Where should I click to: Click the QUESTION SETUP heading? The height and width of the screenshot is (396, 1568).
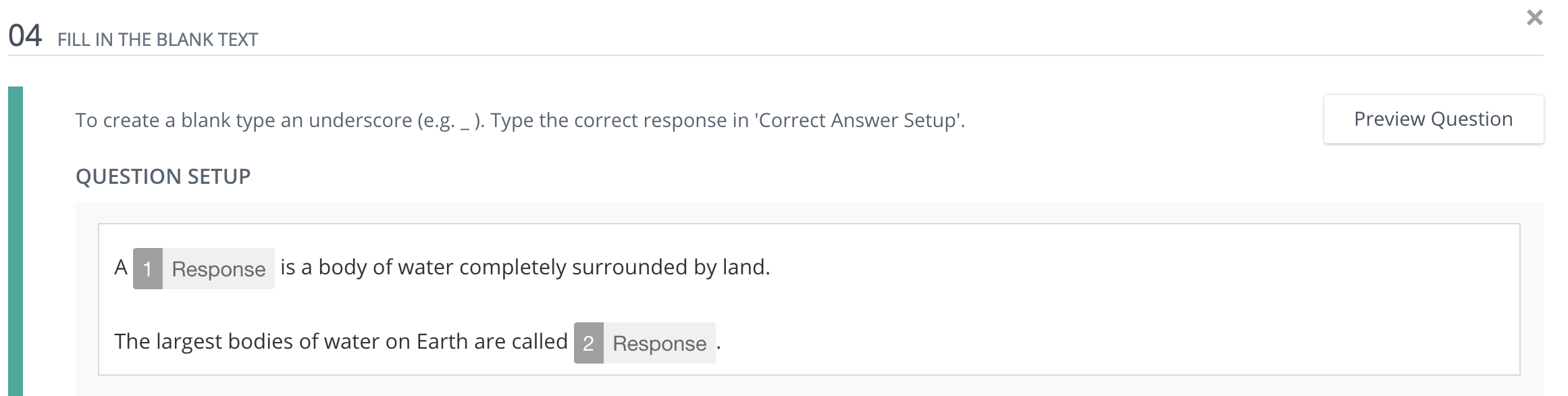163,176
